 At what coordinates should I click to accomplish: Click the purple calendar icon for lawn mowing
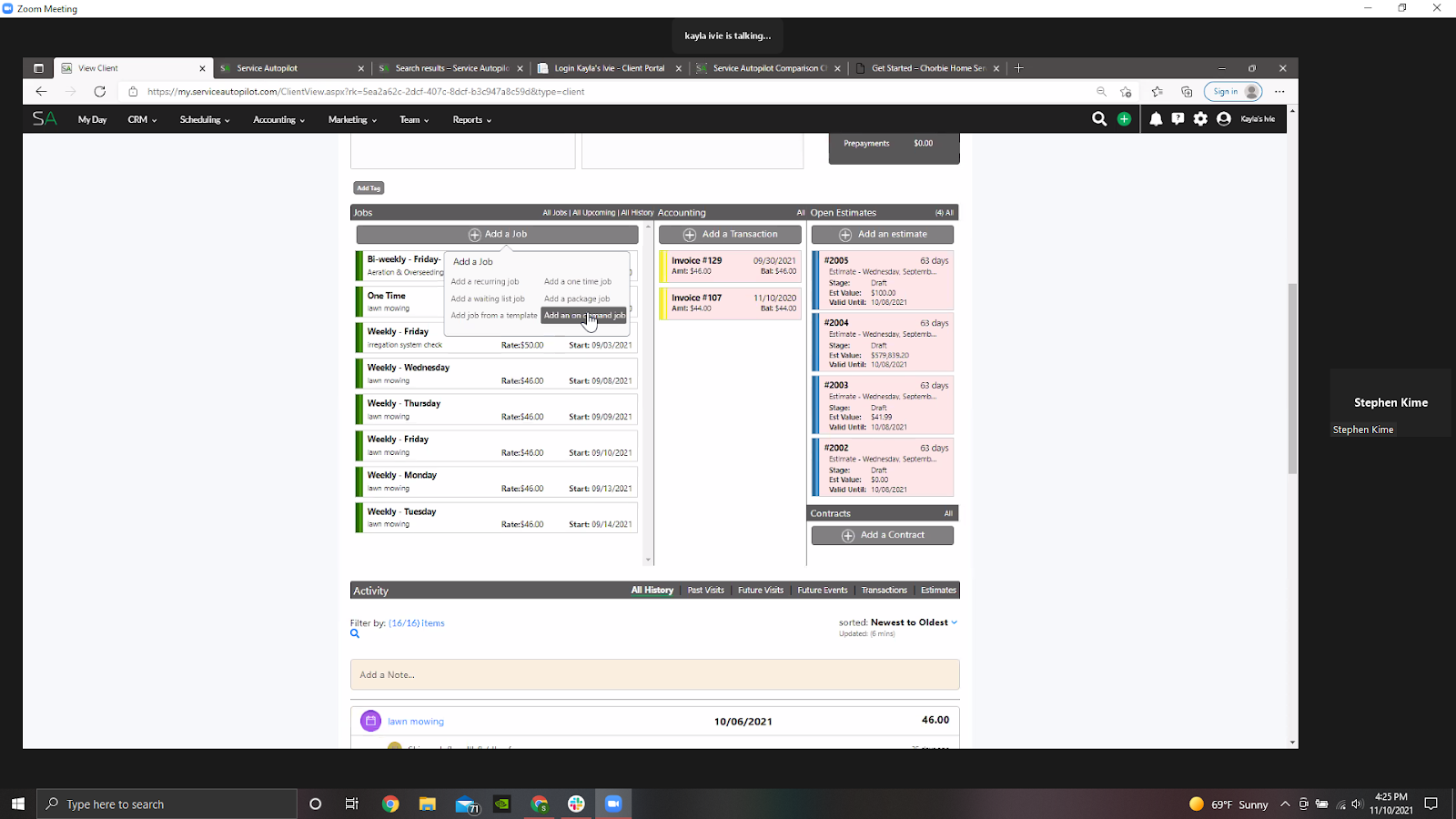[x=370, y=721]
